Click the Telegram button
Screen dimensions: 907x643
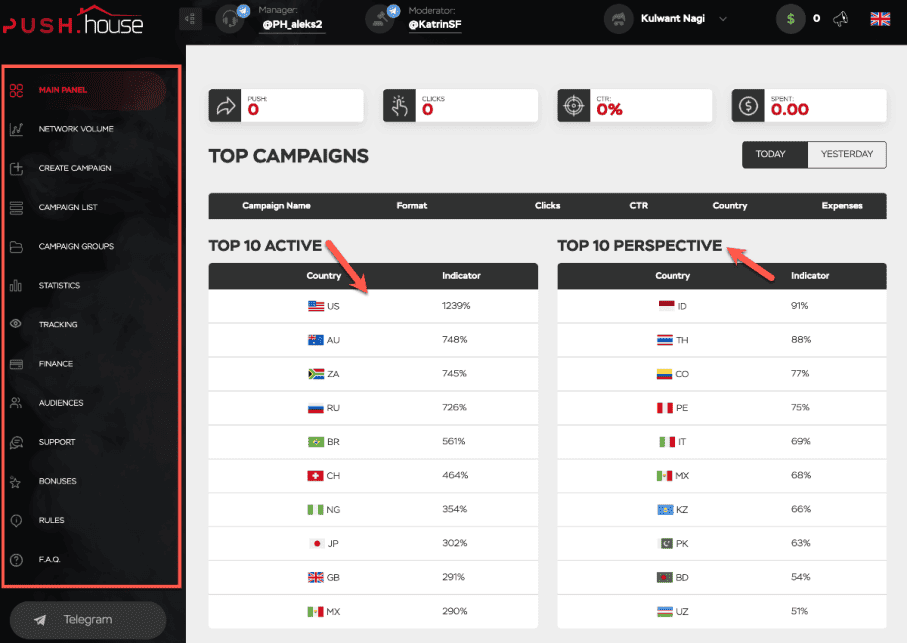pos(87,619)
